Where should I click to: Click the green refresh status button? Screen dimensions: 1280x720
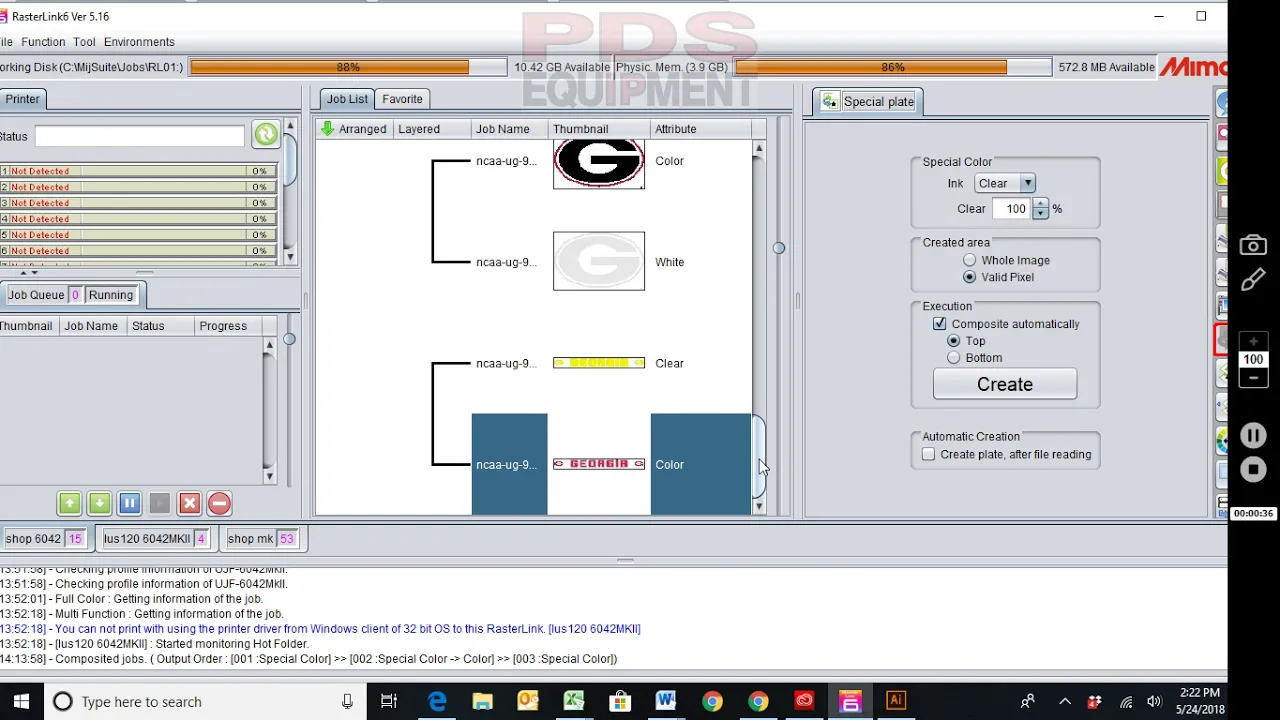pos(266,134)
